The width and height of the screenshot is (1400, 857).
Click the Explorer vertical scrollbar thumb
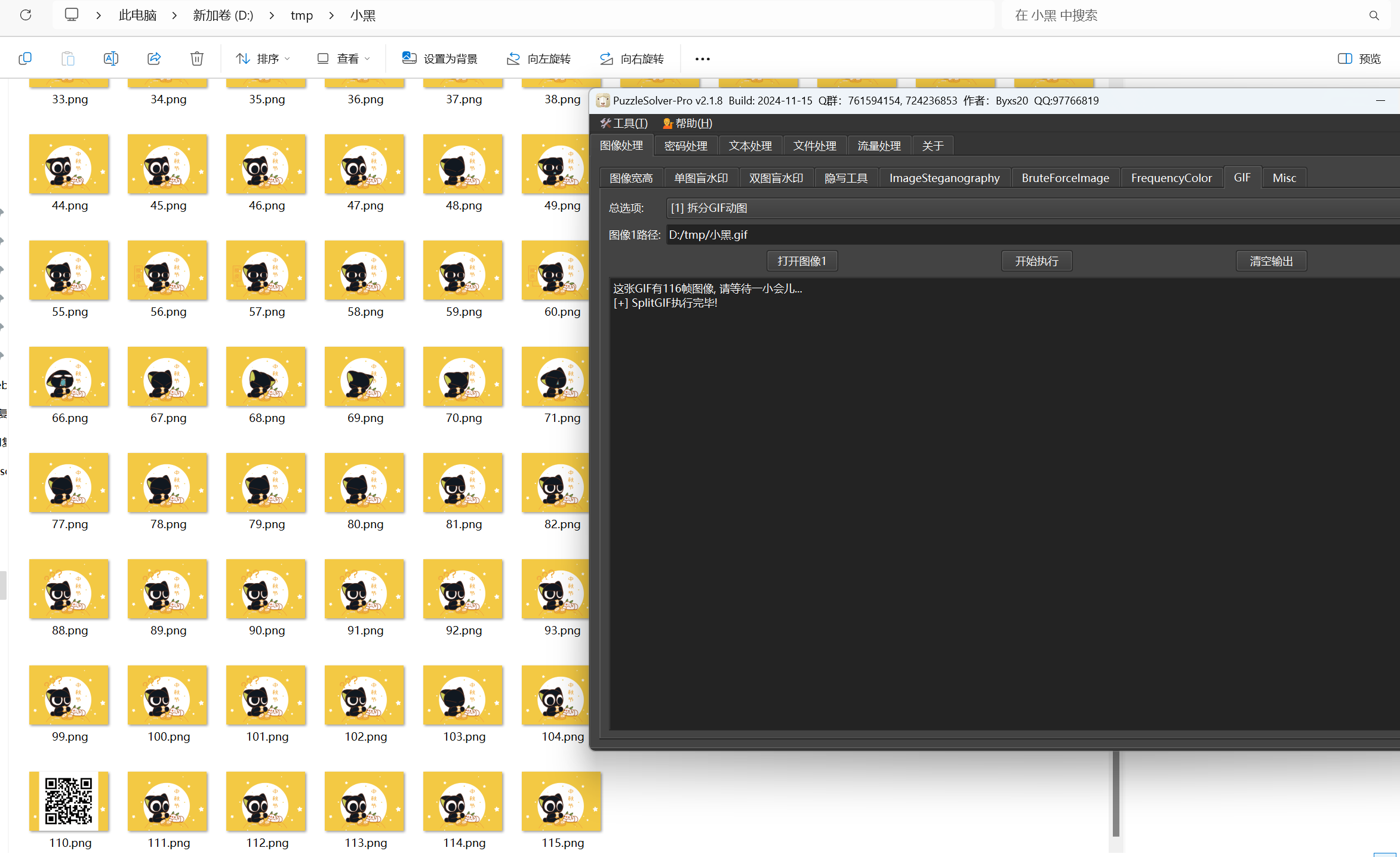pos(1116,794)
